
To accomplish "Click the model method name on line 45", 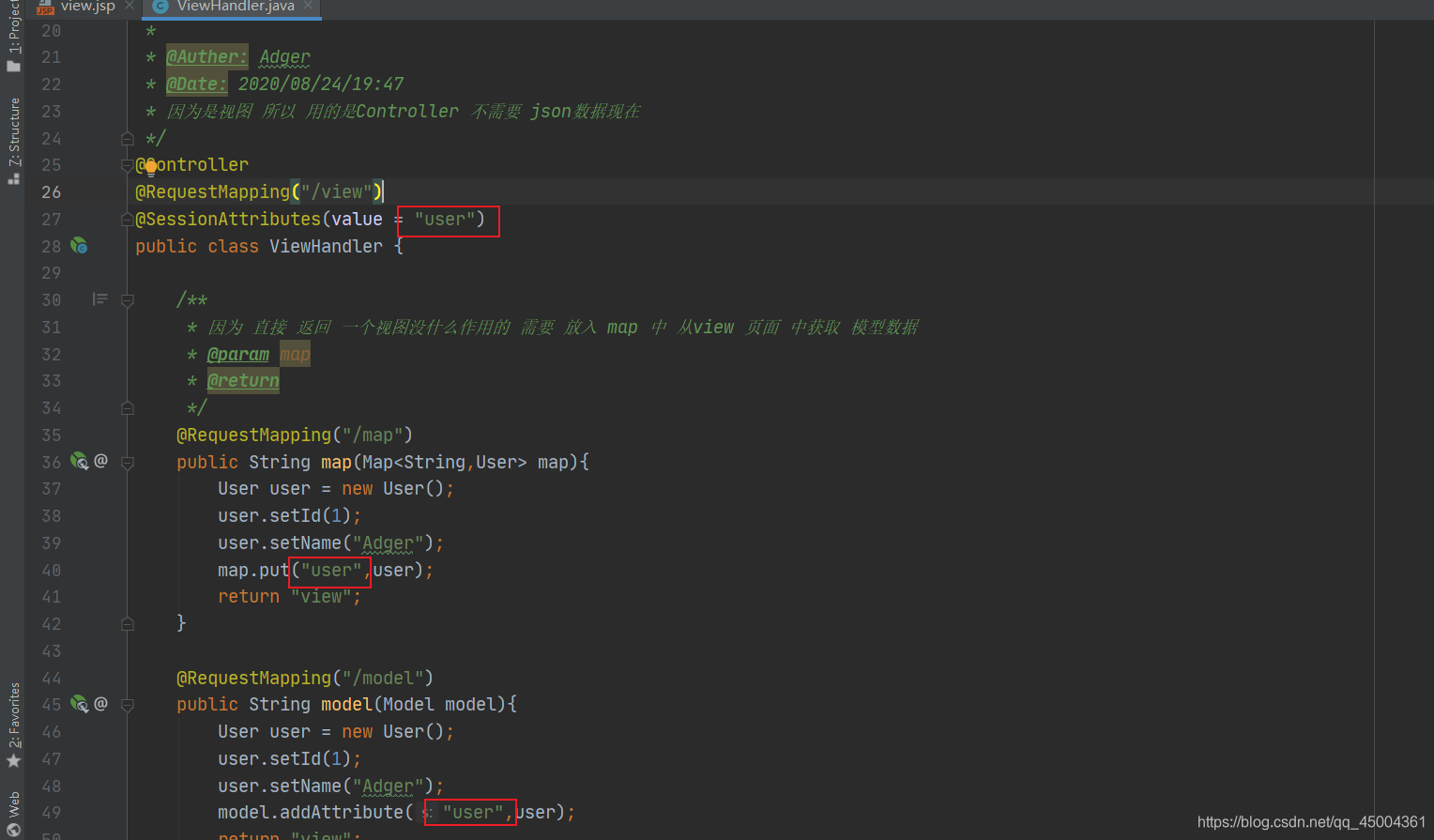I will tap(346, 705).
